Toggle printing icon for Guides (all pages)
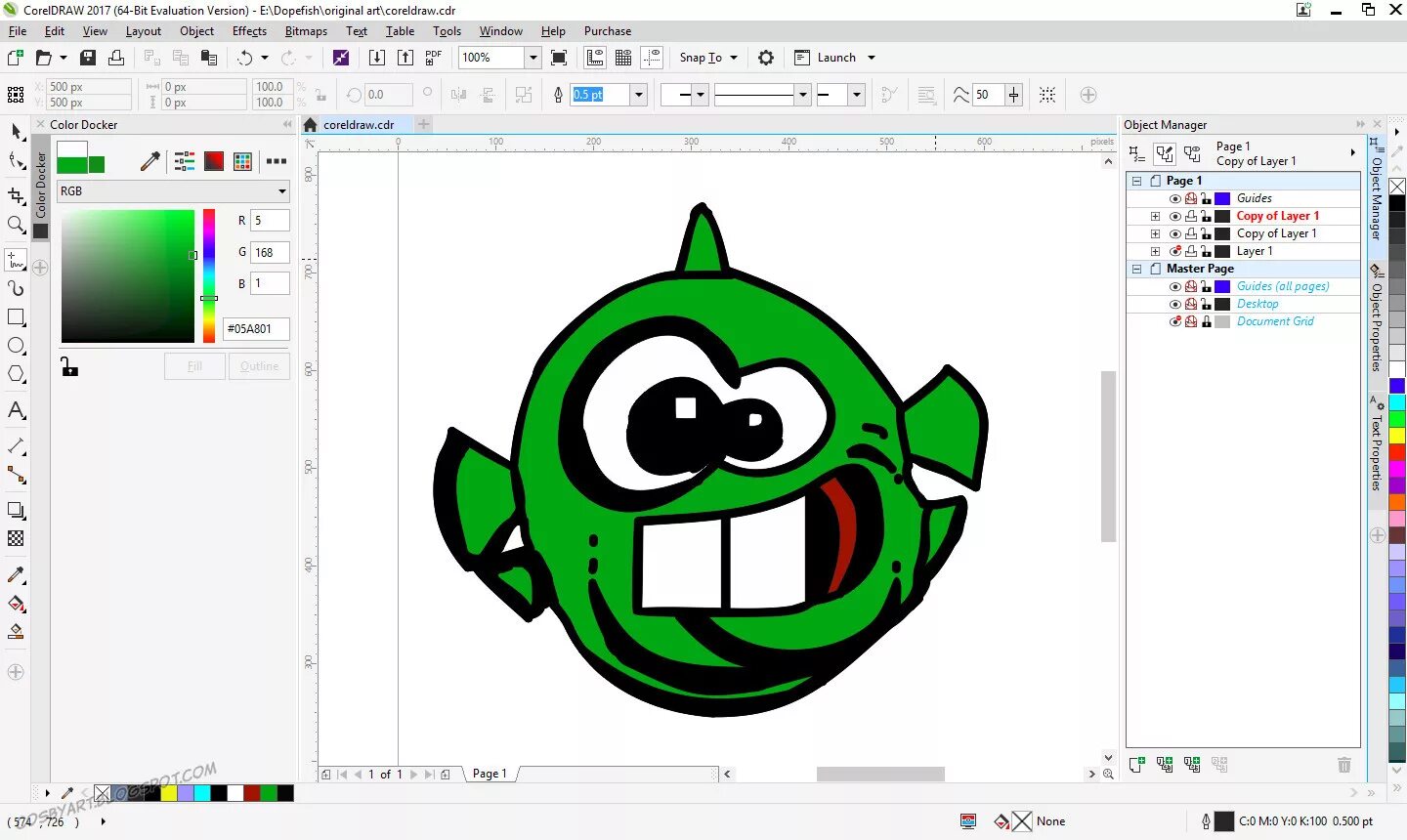 1191,286
